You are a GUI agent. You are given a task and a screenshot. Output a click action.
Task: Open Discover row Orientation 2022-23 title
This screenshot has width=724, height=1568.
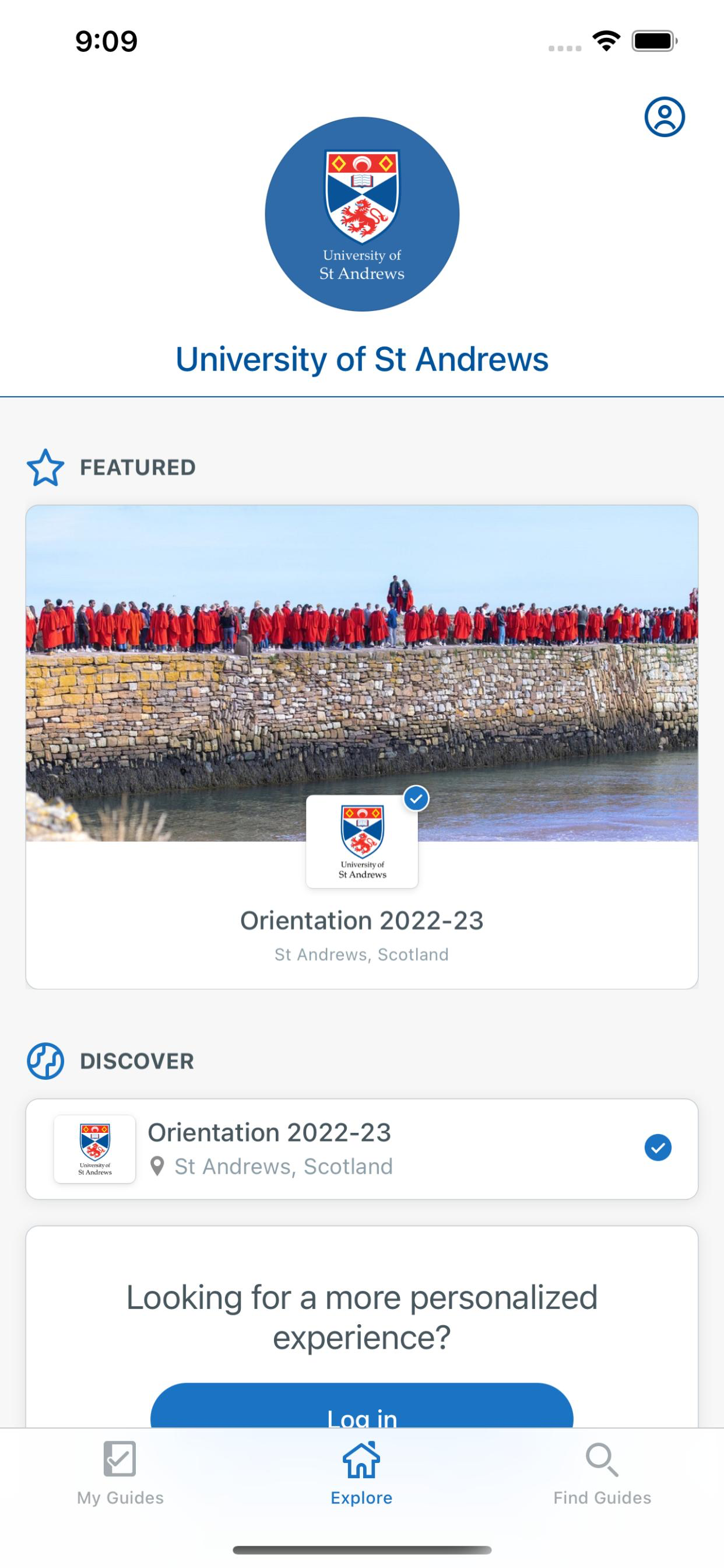pyautogui.click(x=269, y=1132)
